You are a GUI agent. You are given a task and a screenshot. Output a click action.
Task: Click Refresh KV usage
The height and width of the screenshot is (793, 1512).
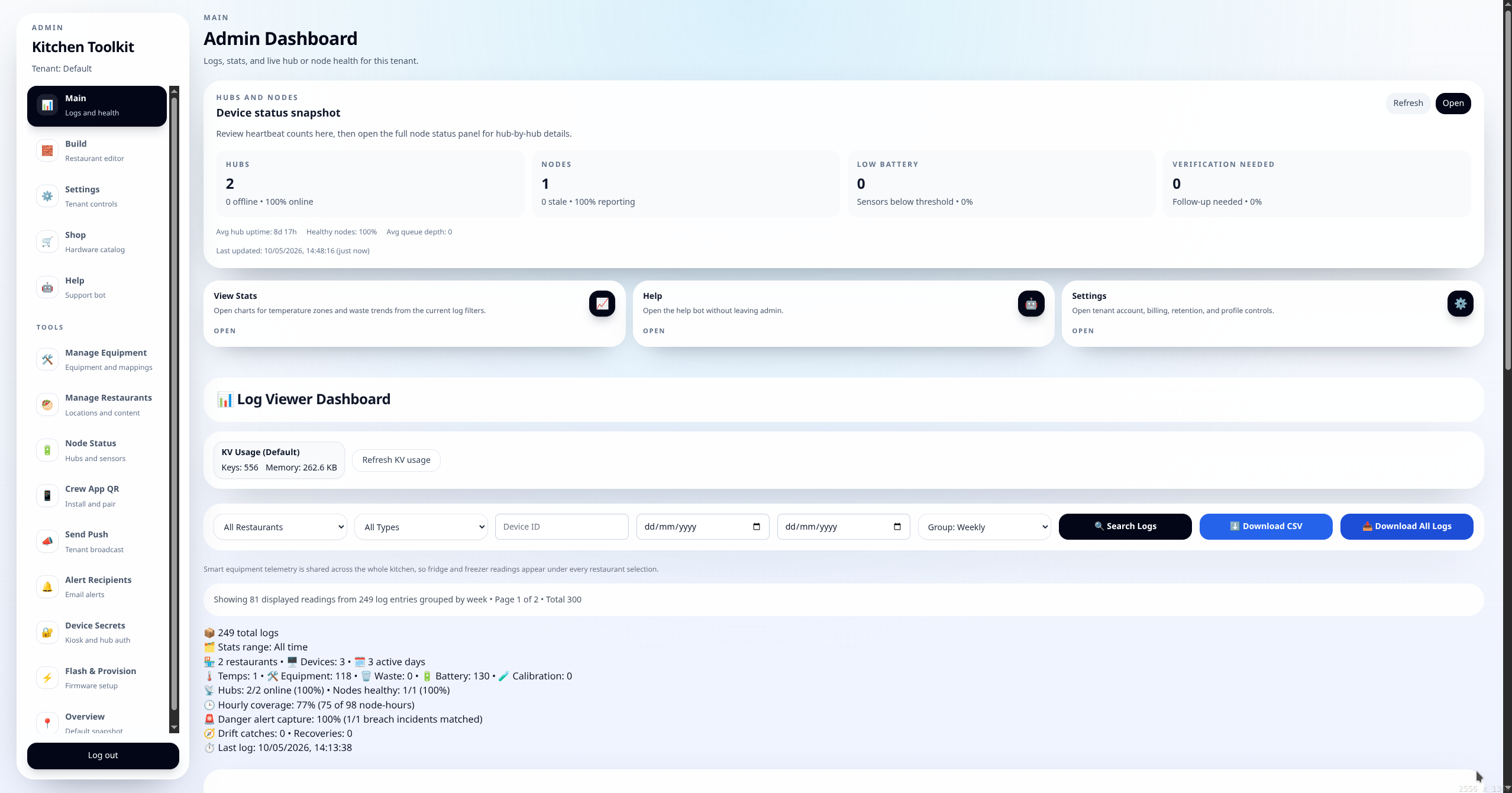396,460
